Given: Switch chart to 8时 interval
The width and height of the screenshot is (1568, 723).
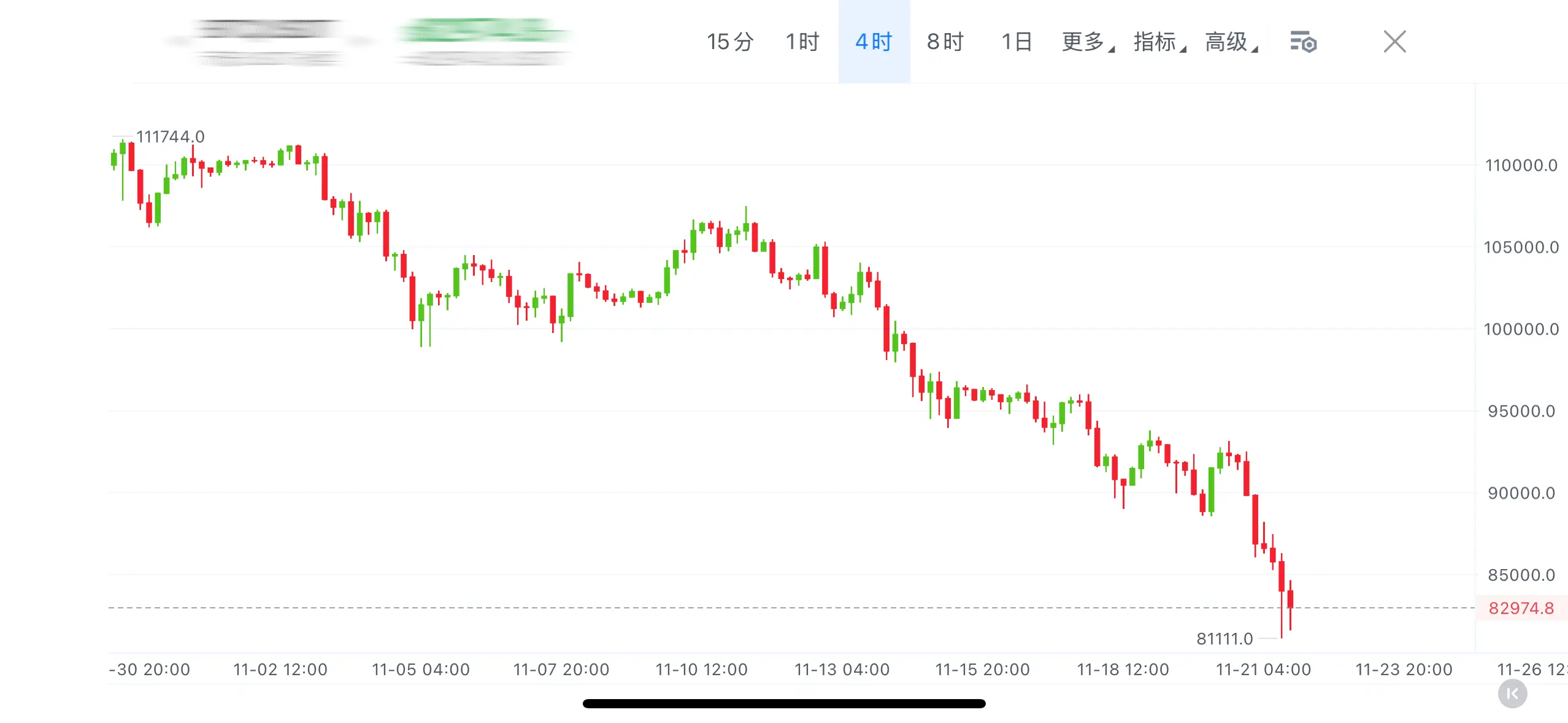Looking at the screenshot, I should pyautogui.click(x=945, y=42).
